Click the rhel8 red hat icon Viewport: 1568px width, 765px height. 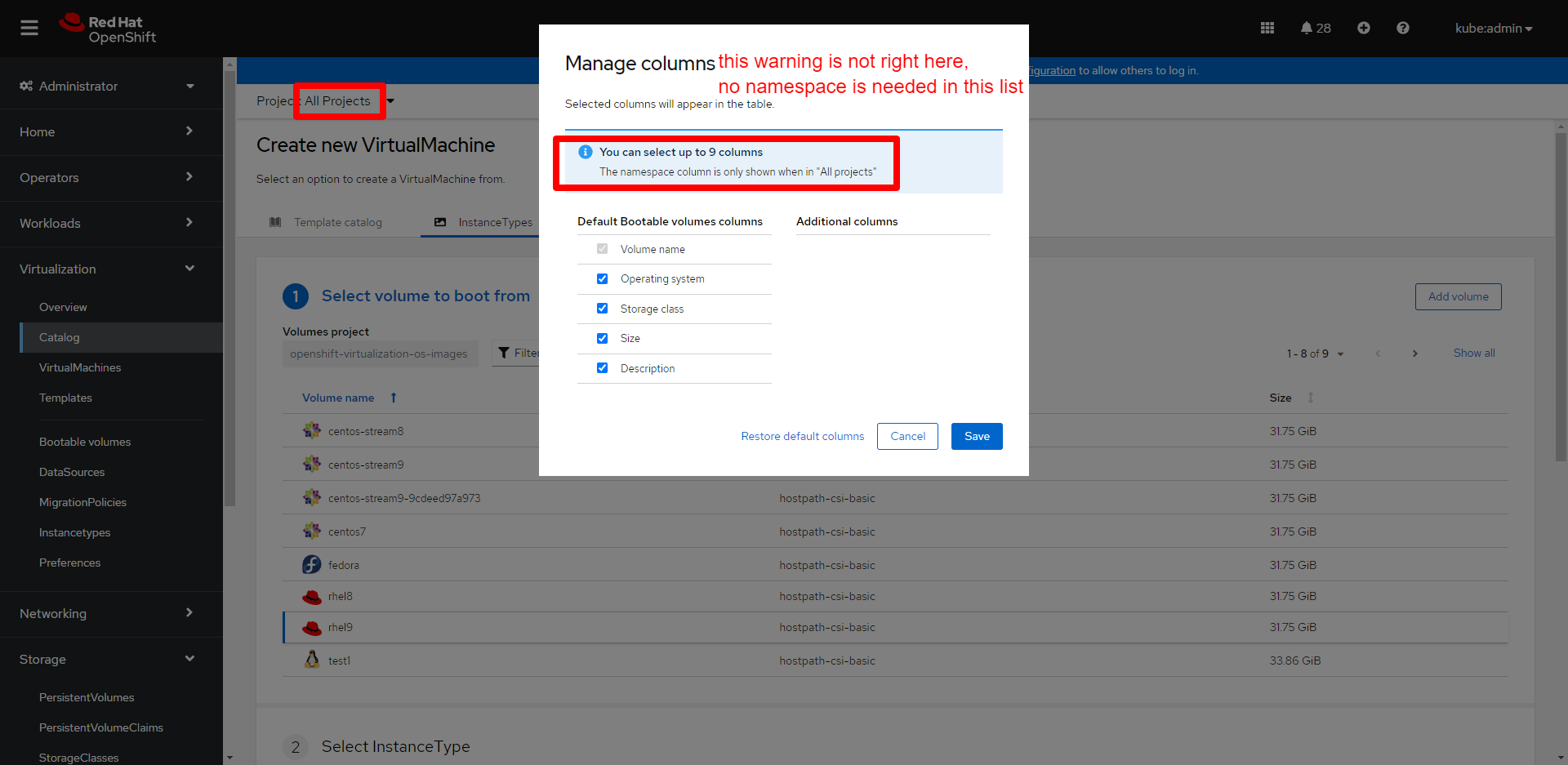click(x=312, y=597)
